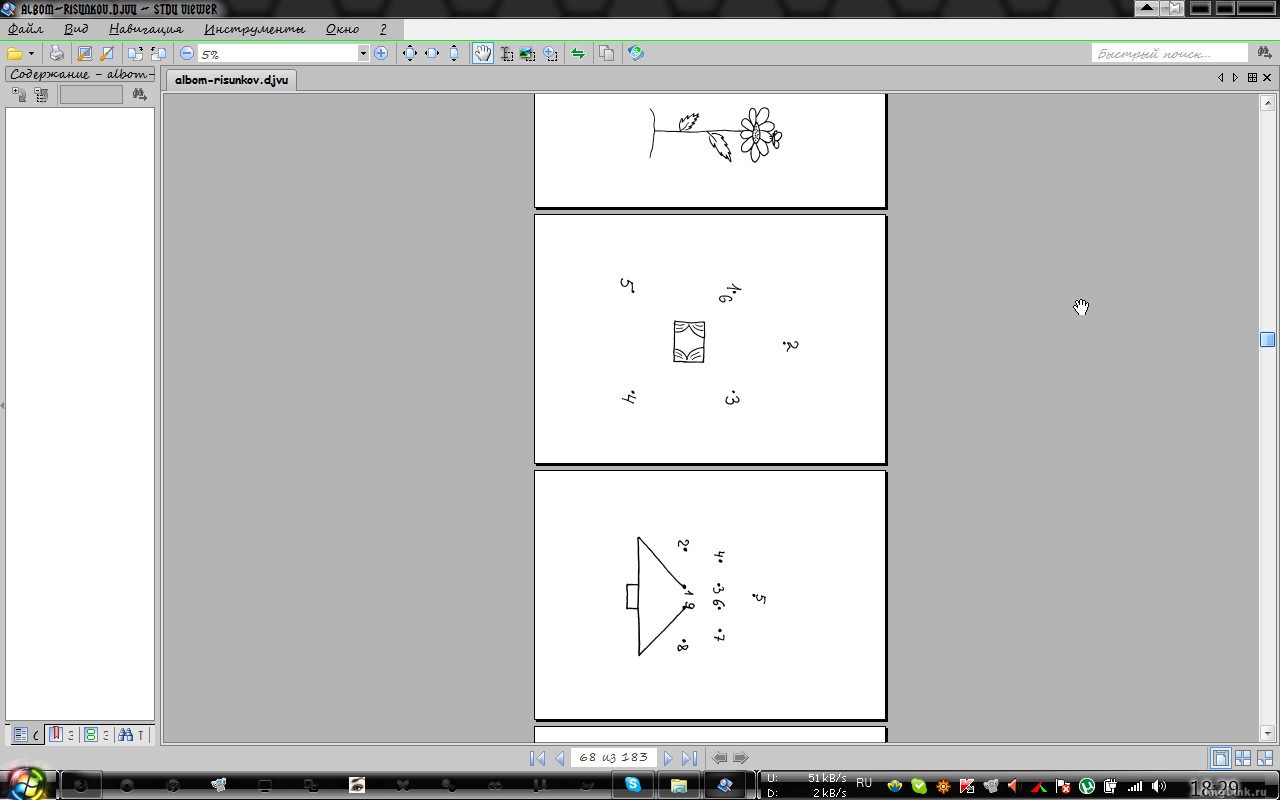Screen dimensions: 1280x800
Task: Toggle single page layout view
Action: 1220,759
